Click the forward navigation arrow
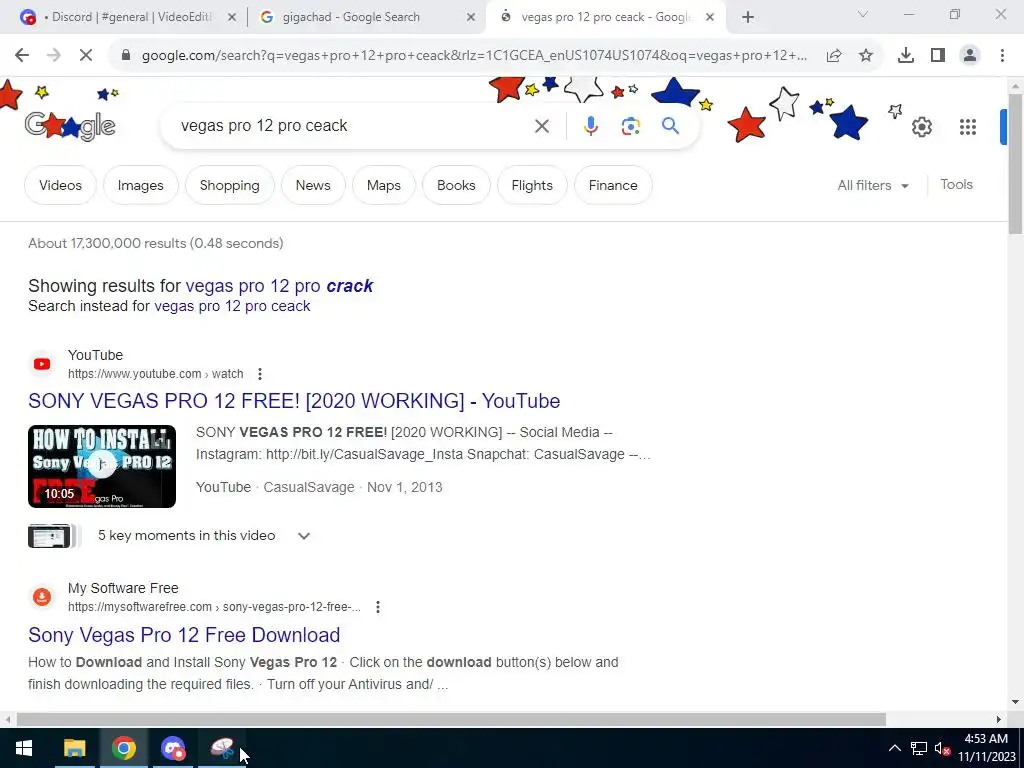 [x=54, y=56]
